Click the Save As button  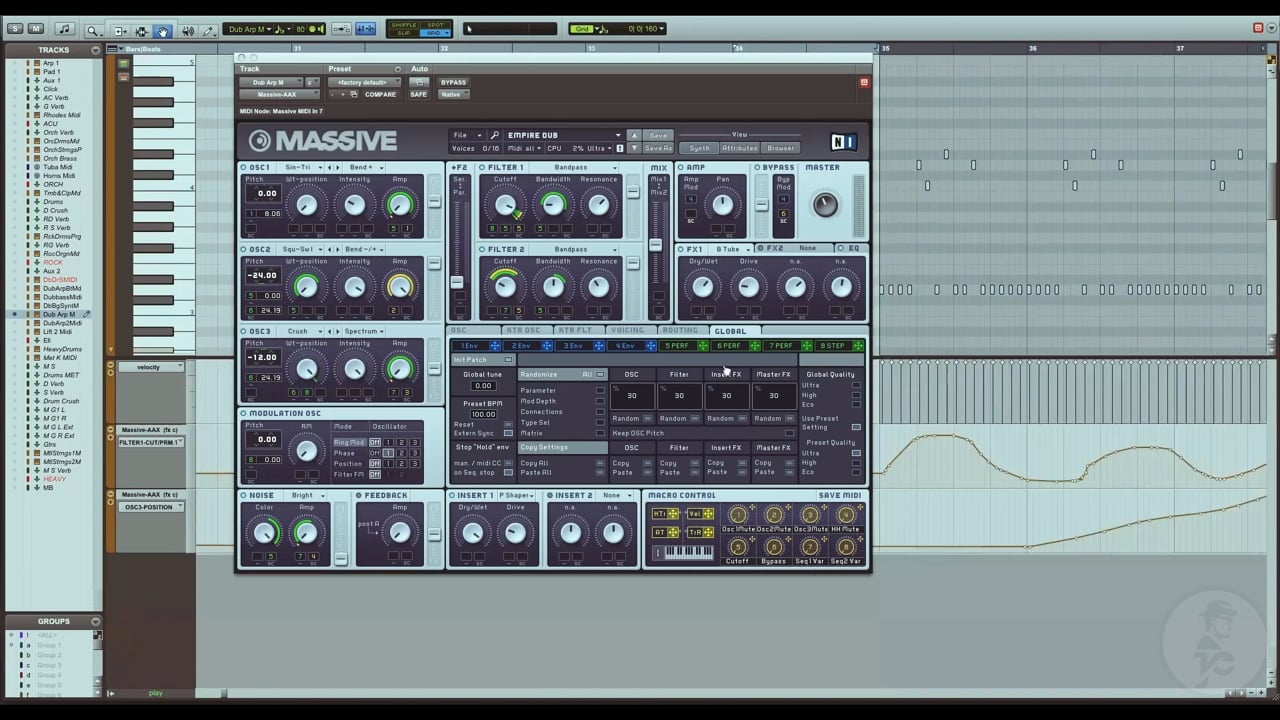(x=658, y=148)
